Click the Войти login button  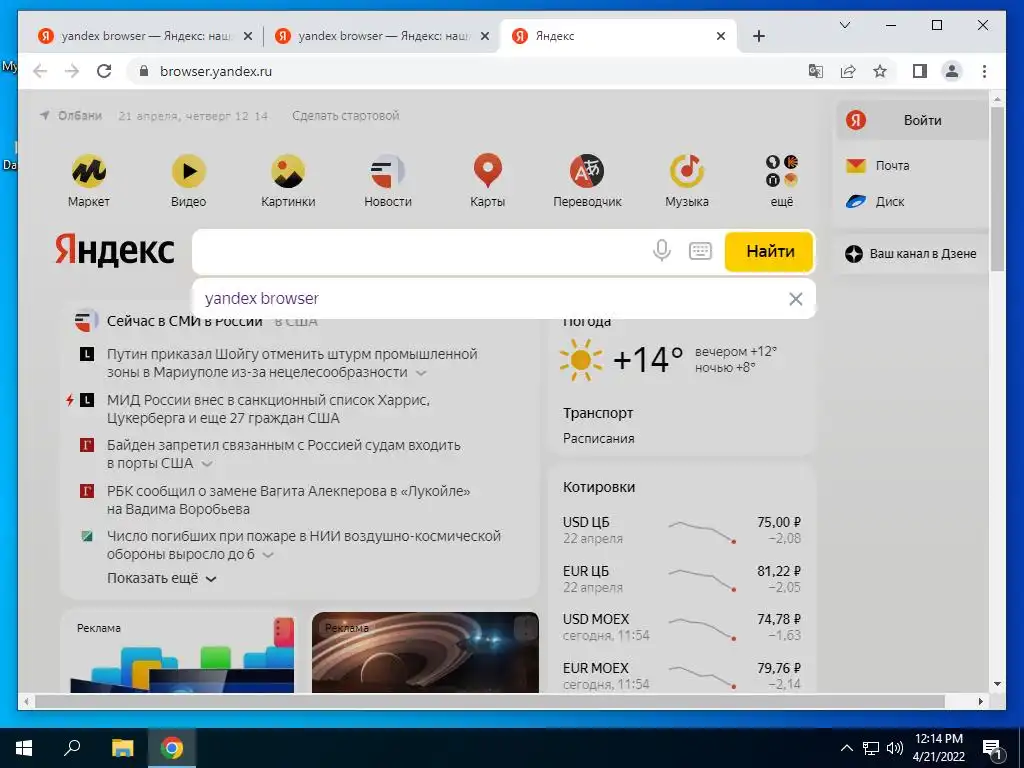(x=912, y=120)
